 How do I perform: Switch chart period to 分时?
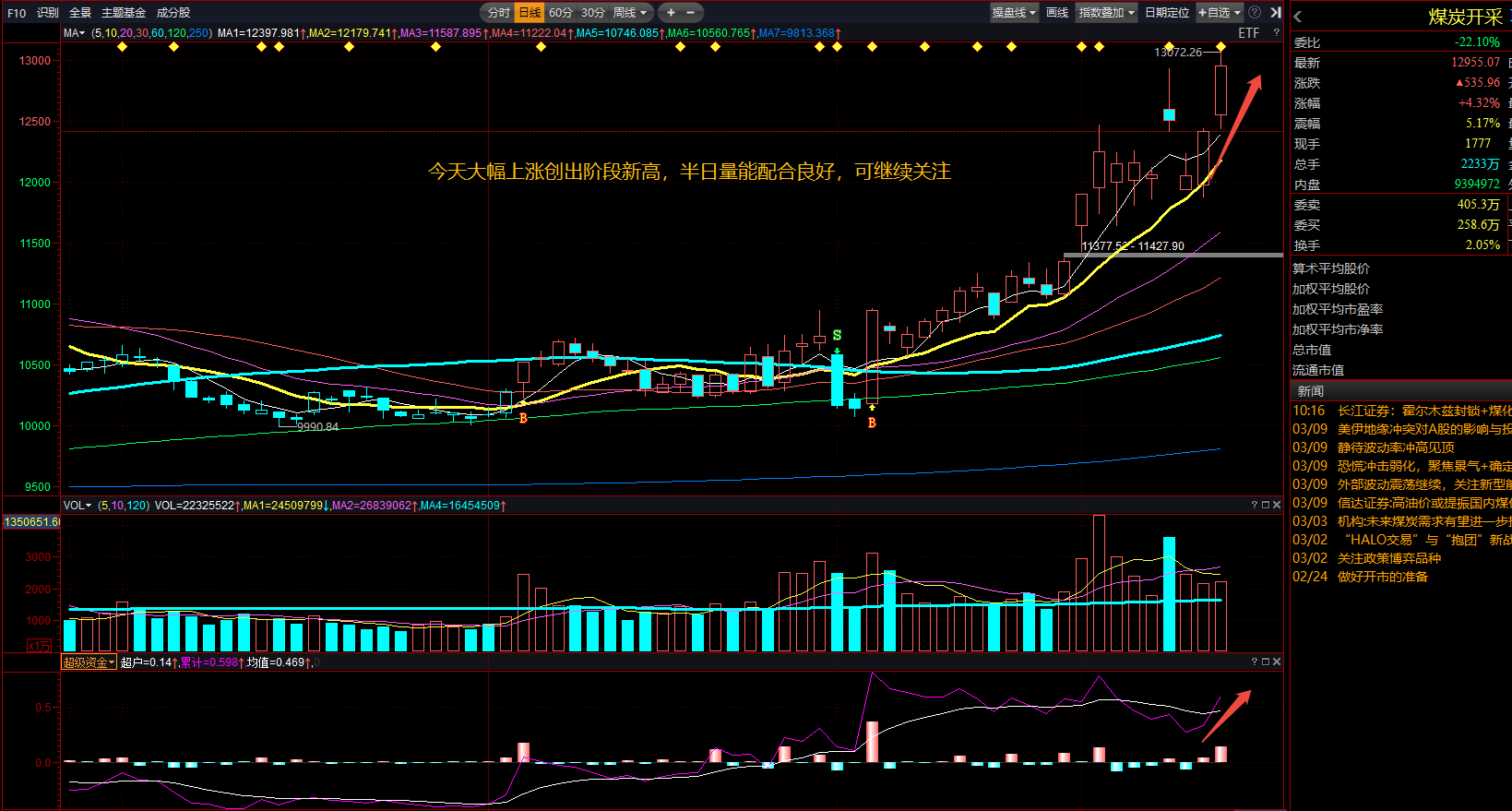pos(498,12)
